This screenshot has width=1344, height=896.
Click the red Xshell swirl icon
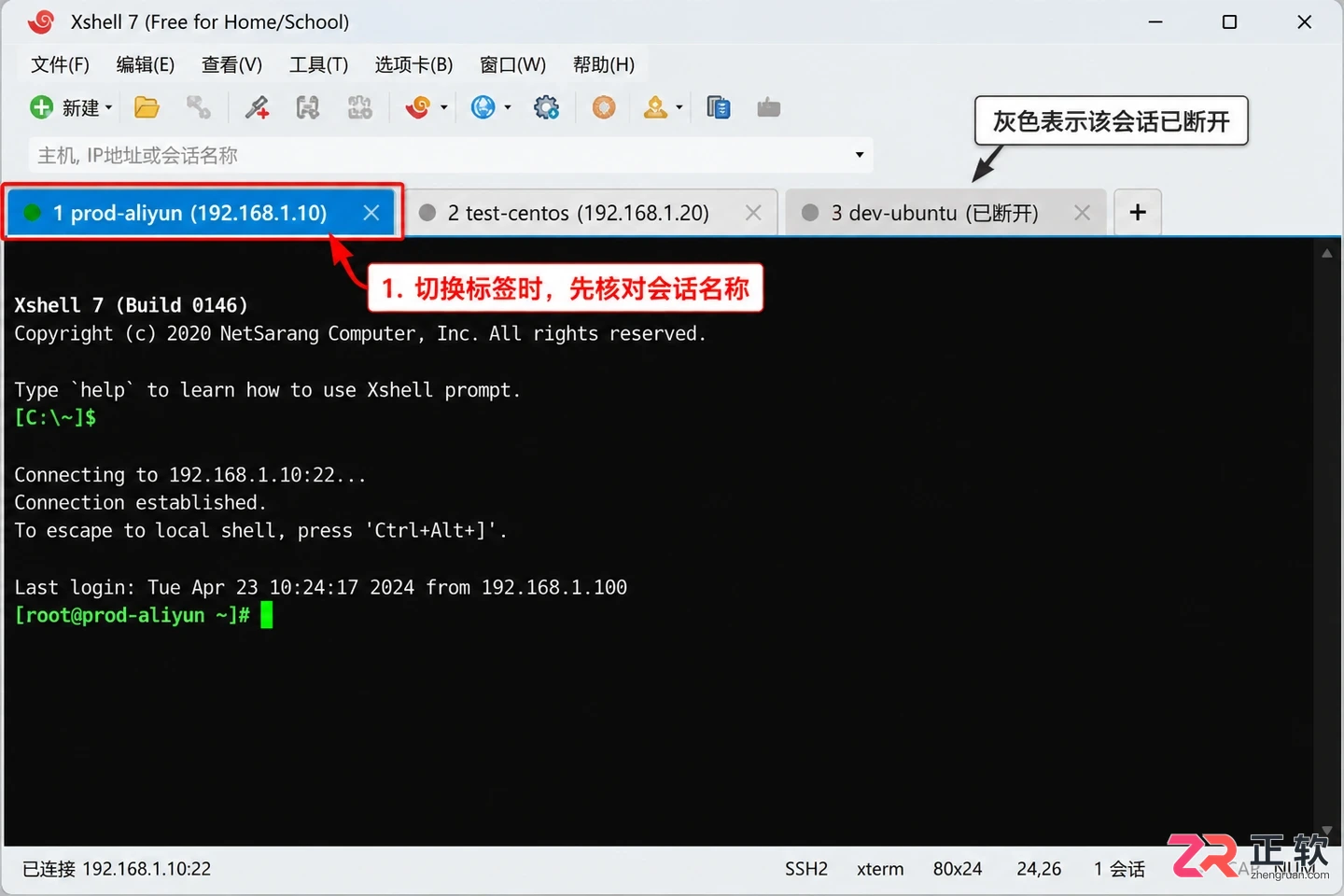417,108
